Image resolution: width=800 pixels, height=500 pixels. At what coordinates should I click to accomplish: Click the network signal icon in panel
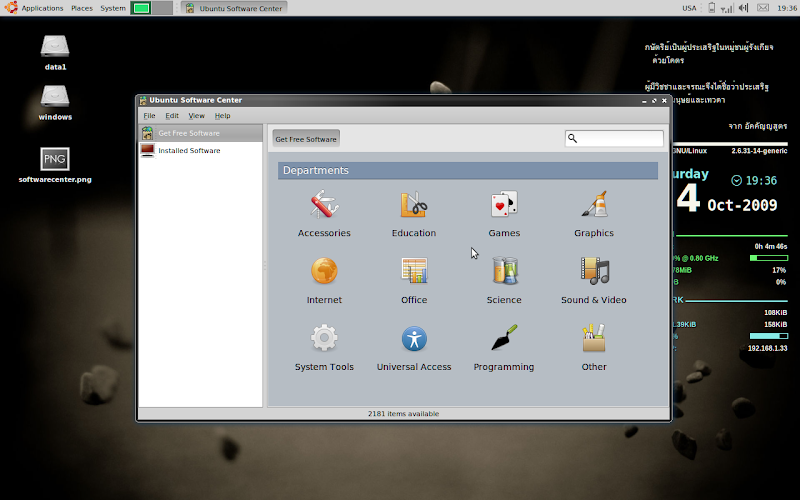[x=727, y=8]
